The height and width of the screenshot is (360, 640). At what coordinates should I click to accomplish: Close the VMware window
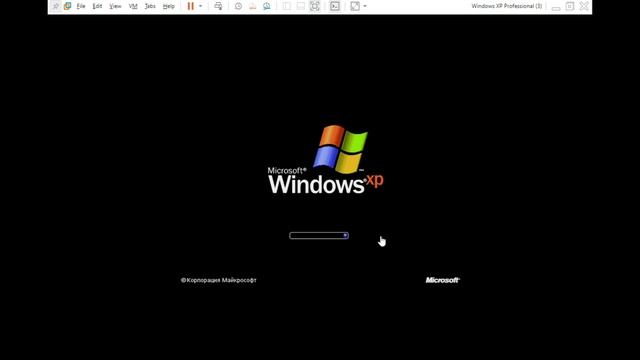click(x=584, y=6)
